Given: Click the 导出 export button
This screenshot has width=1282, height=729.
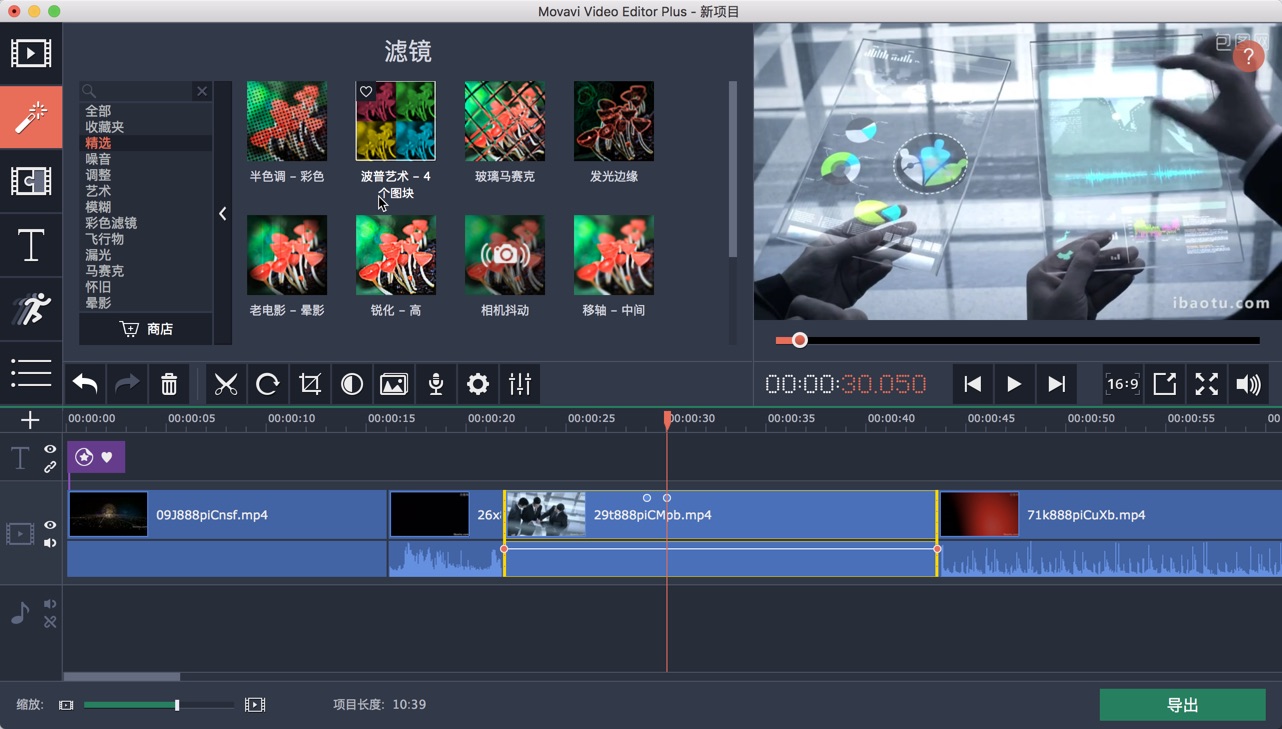Looking at the screenshot, I should click(x=1182, y=705).
